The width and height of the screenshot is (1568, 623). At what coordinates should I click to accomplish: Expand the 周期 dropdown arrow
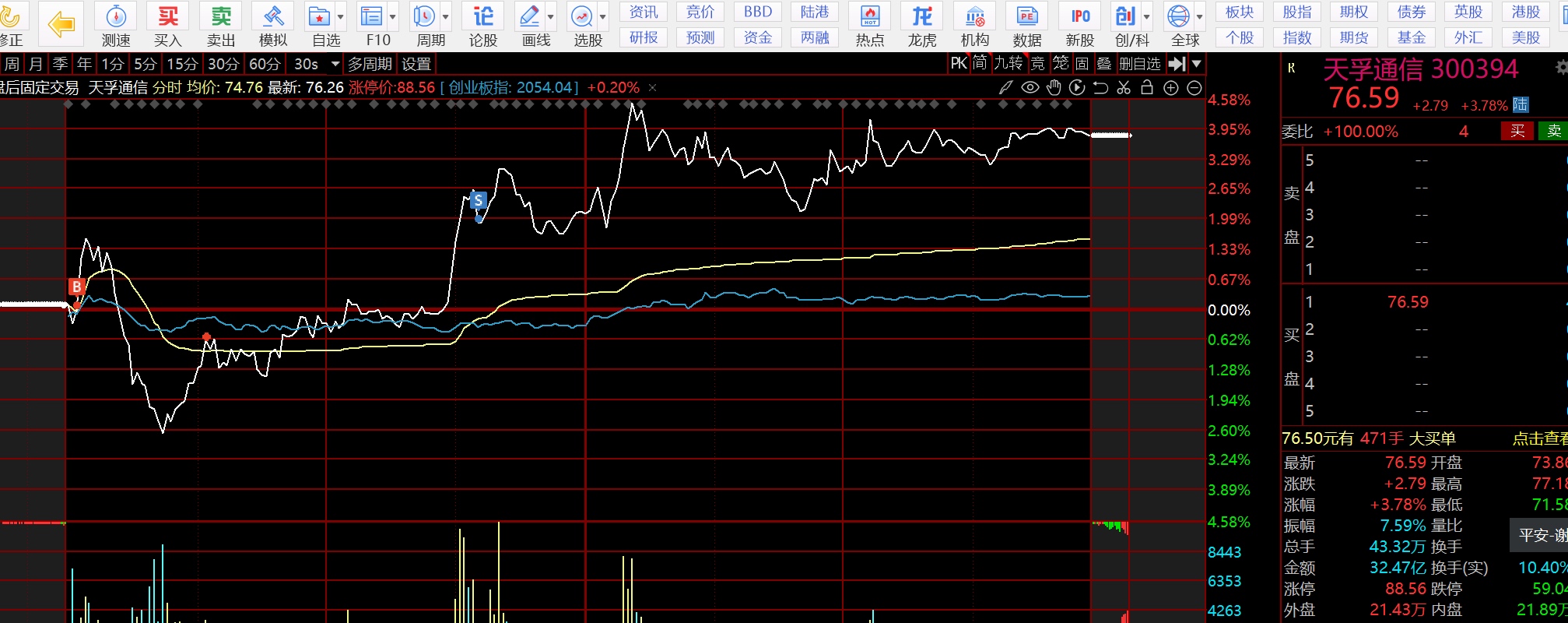click(x=446, y=16)
